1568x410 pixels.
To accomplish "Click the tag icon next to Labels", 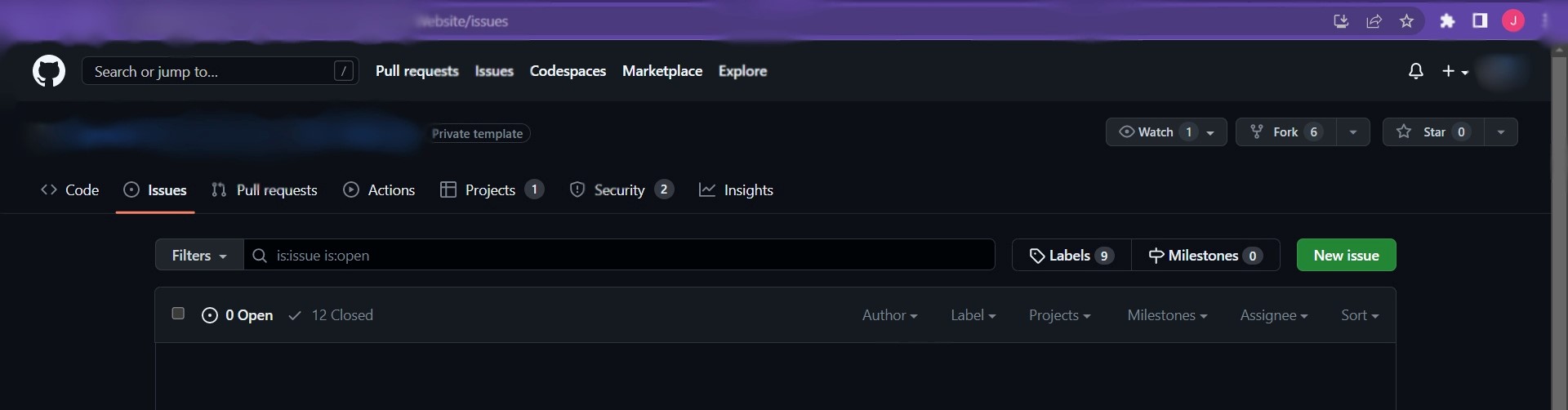I will 1037,256.
